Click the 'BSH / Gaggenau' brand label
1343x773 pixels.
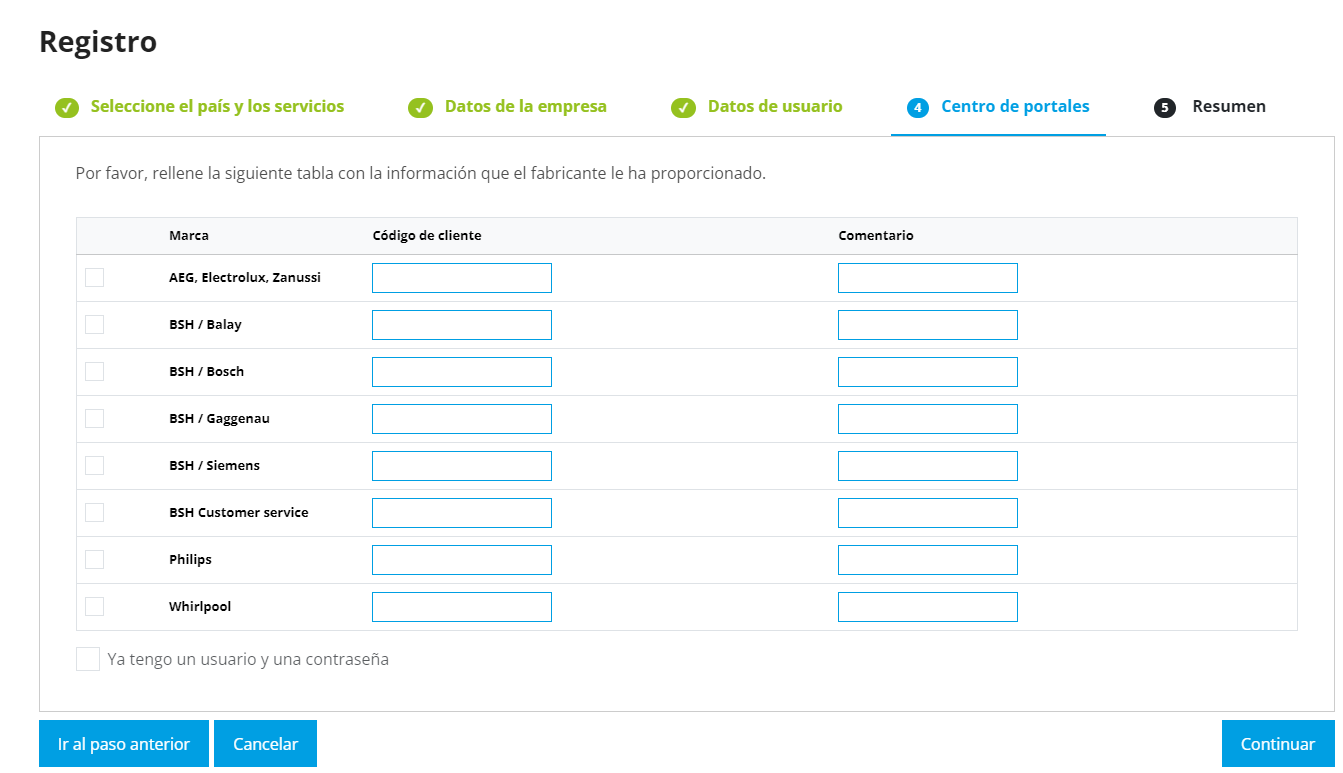219,419
